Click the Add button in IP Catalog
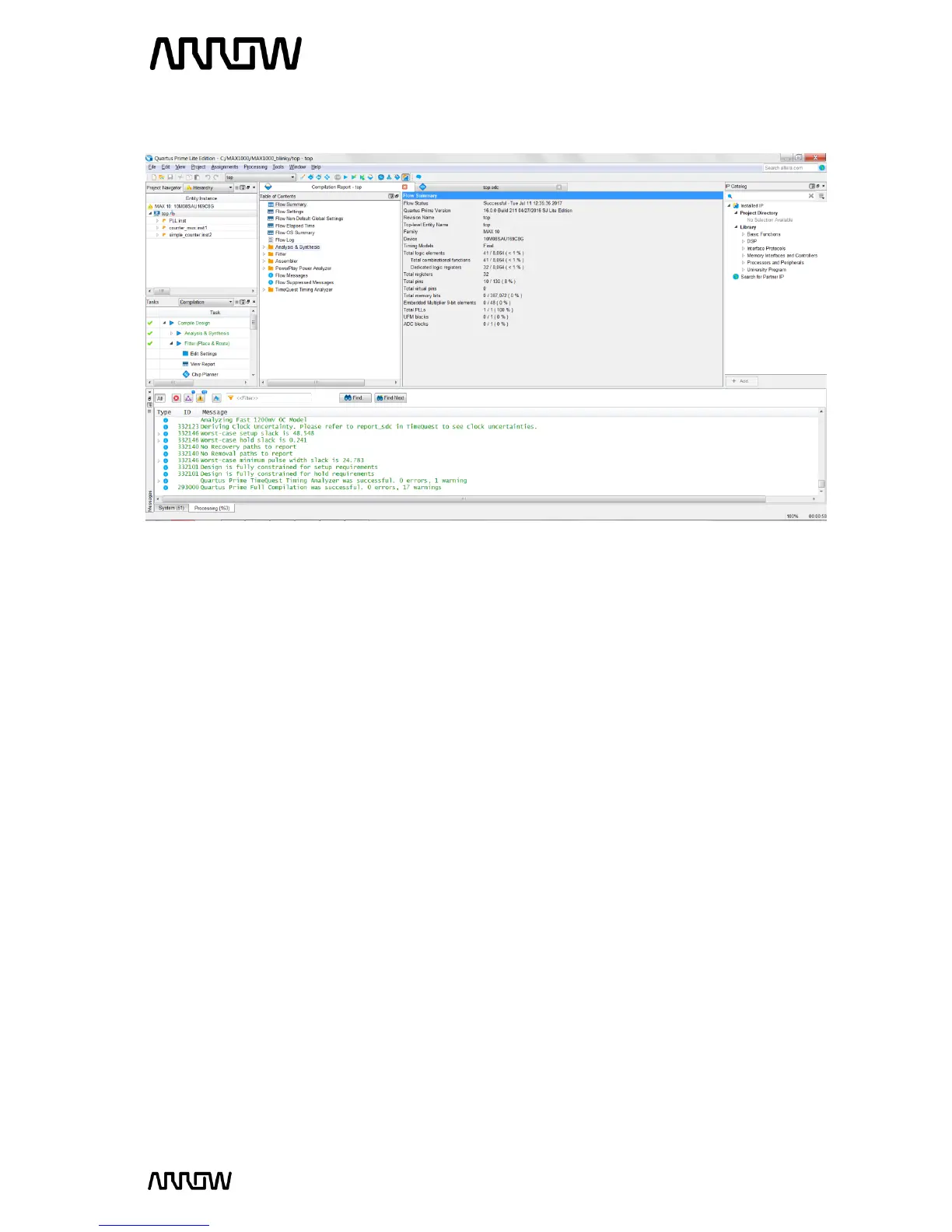Viewport: 952px width, 1232px height. pyautogui.click(x=740, y=381)
